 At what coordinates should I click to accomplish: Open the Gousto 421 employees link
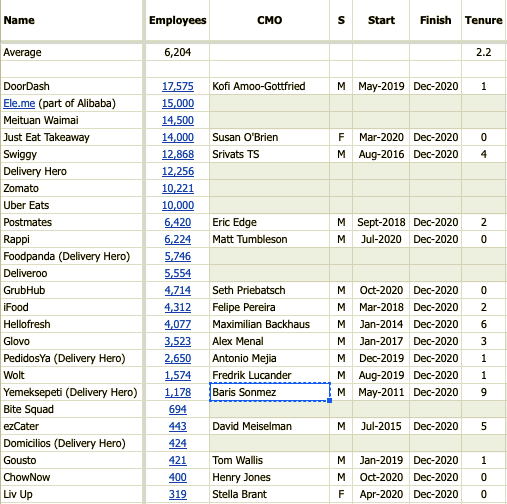point(178,460)
